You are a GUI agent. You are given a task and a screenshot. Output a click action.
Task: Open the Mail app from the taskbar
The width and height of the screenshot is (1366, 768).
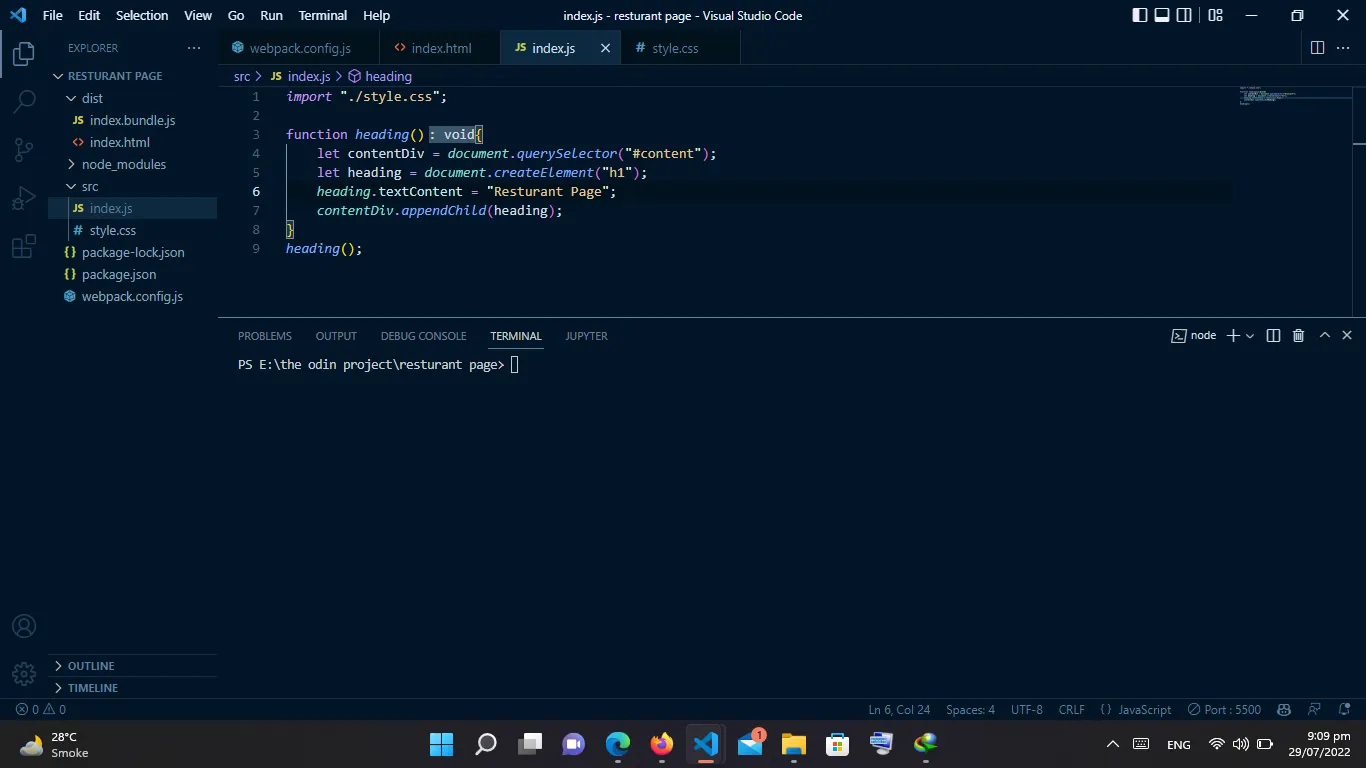pos(750,744)
